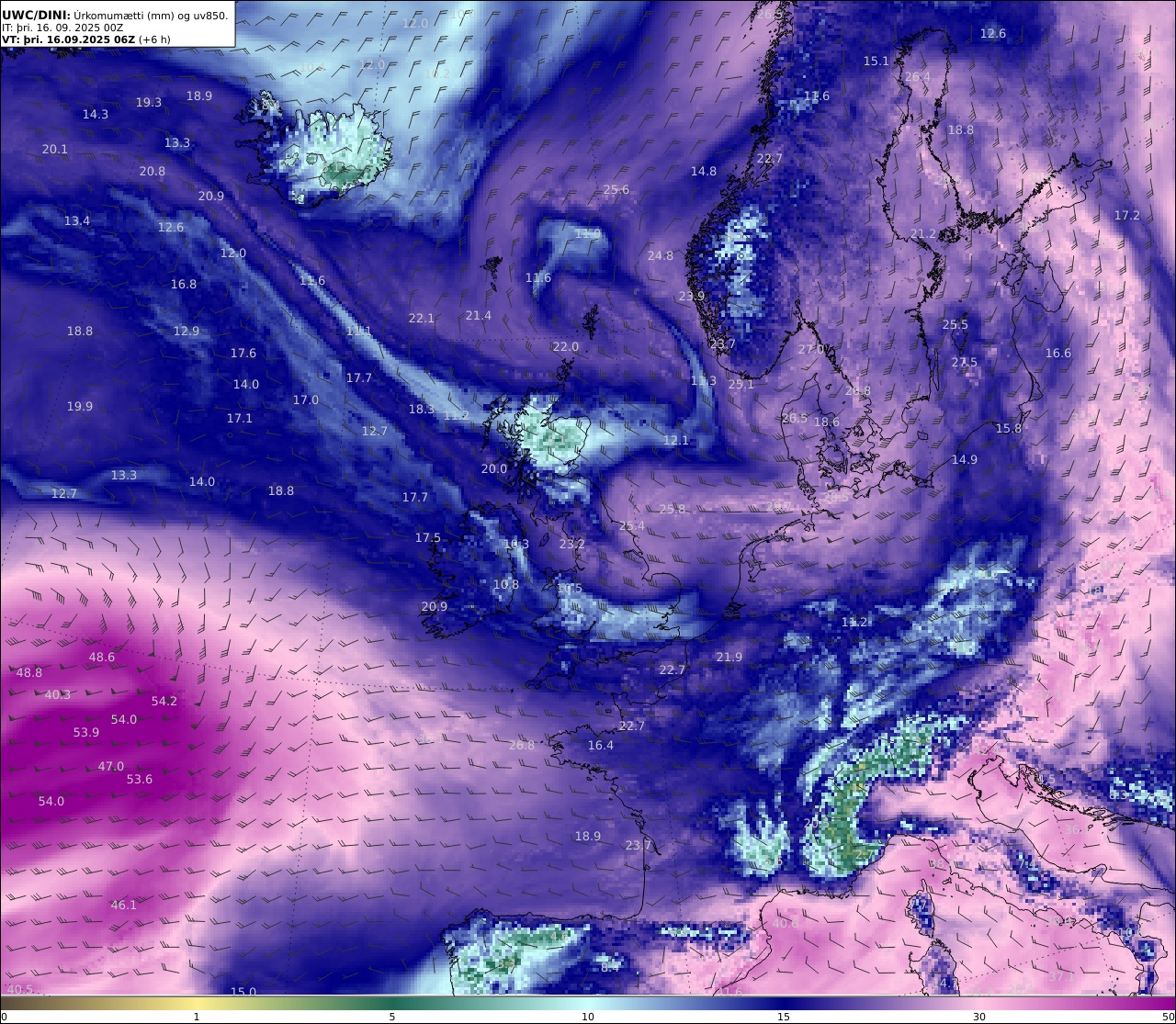
Task: Click the 48.6 precipitable water value
Action: coord(102,657)
